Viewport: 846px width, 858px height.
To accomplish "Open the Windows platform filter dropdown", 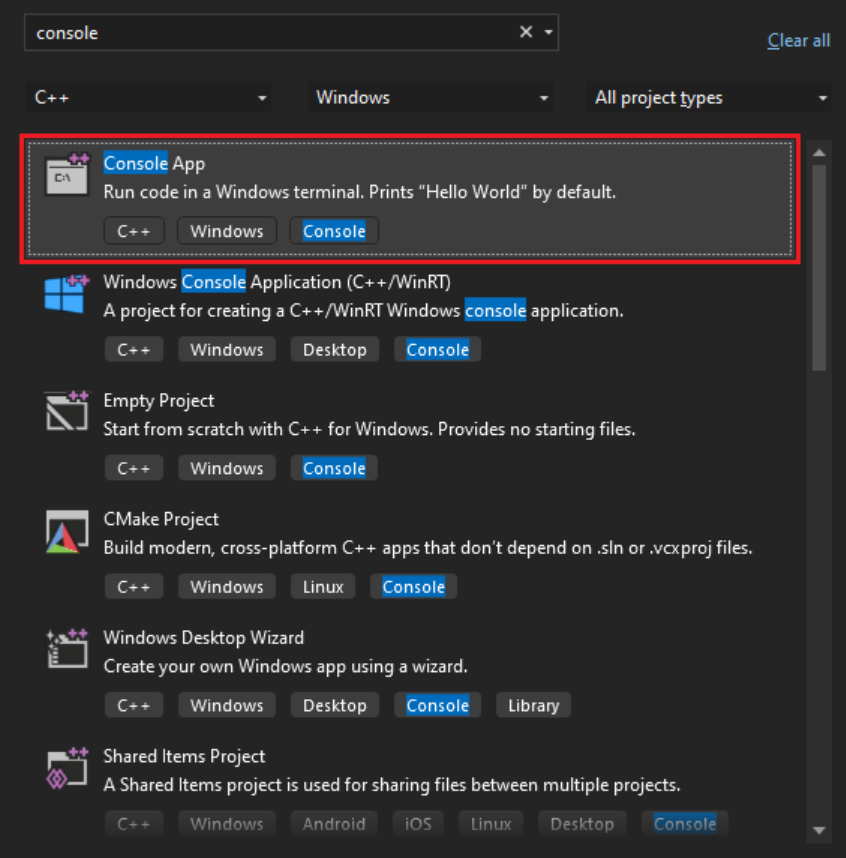I will pos(430,97).
